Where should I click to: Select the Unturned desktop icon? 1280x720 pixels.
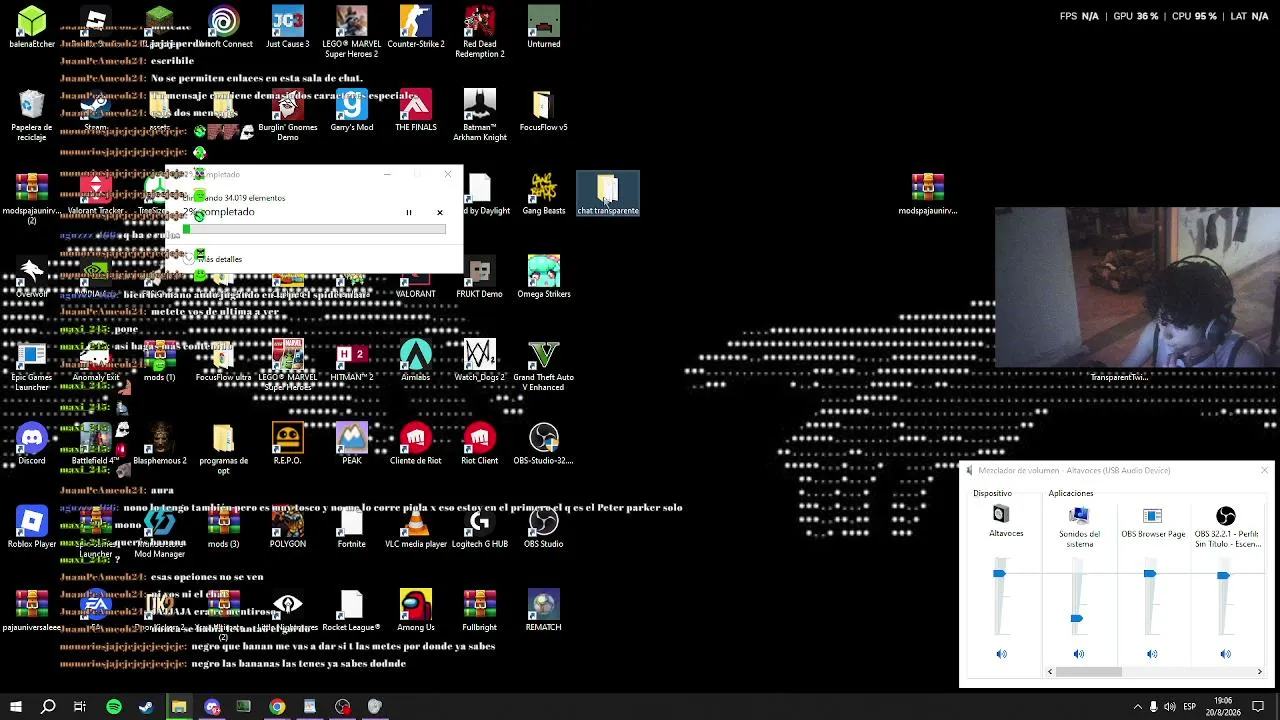coord(544,28)
